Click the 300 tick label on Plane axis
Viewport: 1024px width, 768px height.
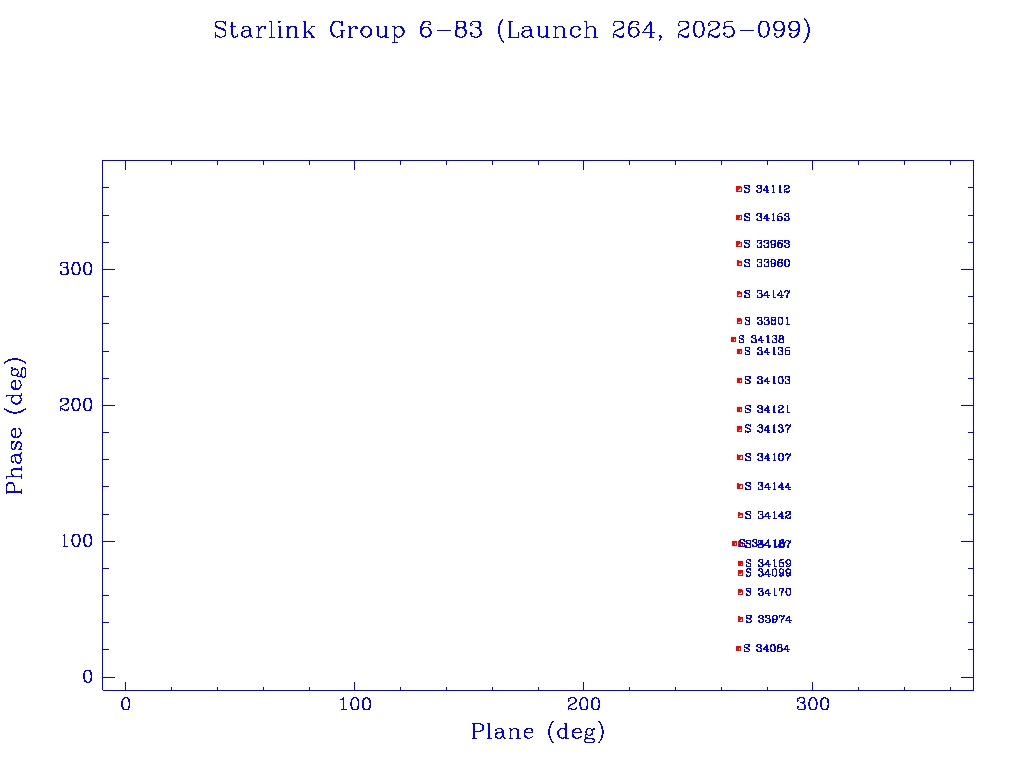(x=813, y=704)
